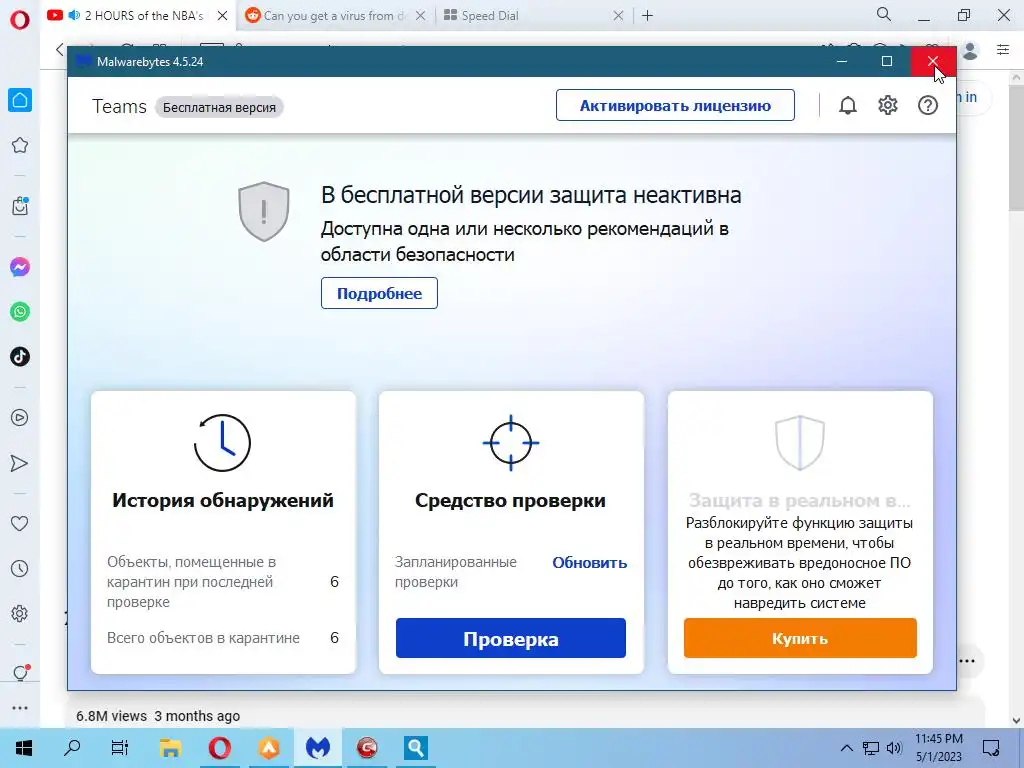This screenshot has width=1024, height=768.
Task: Open Windows notification center
Action: 991,748
